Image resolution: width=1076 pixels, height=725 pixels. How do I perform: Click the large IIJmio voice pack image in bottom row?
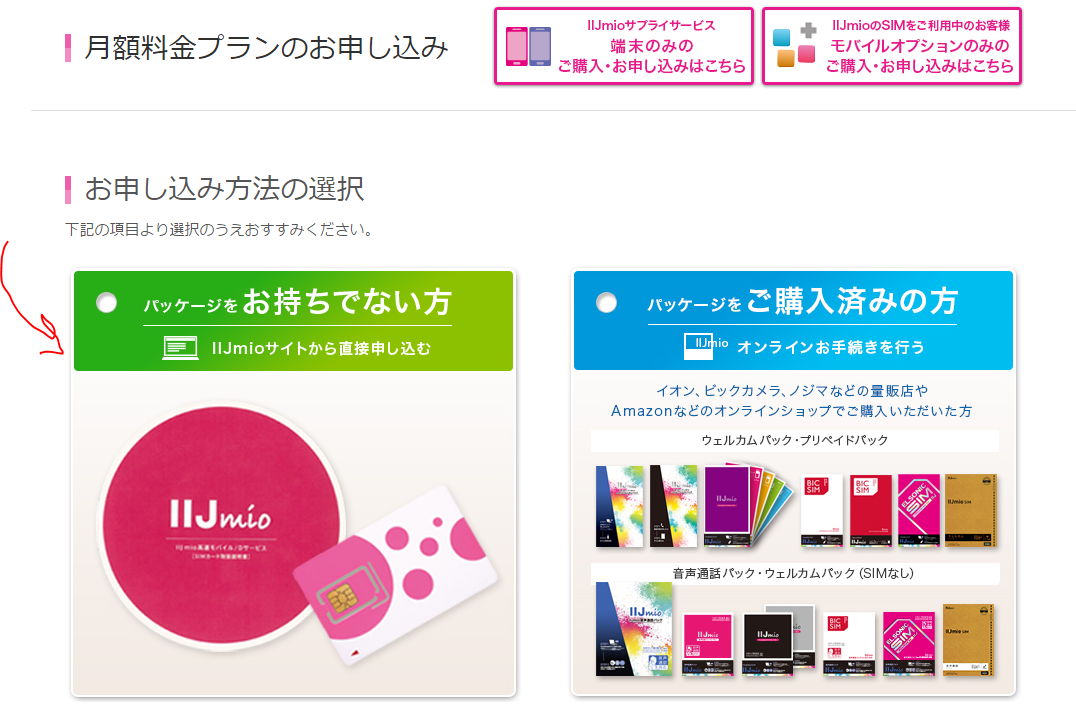click(x=634, y=629)
